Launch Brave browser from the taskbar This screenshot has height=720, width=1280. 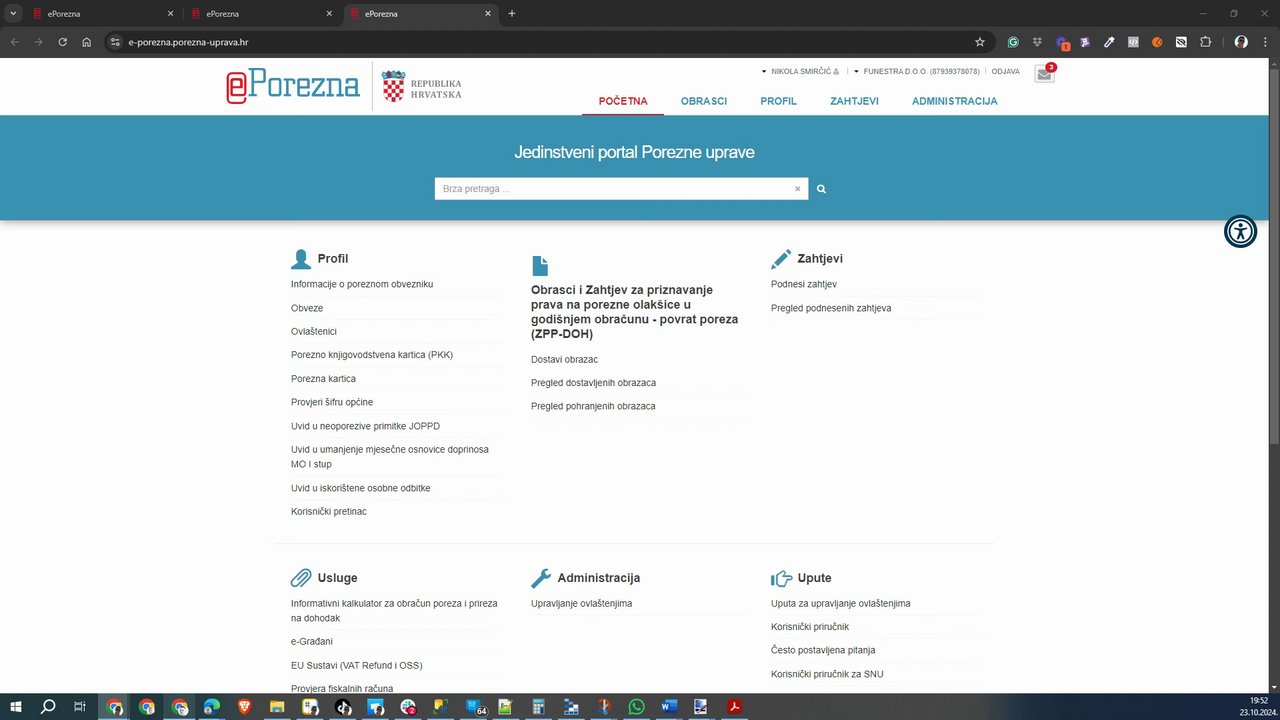(245, 707)
